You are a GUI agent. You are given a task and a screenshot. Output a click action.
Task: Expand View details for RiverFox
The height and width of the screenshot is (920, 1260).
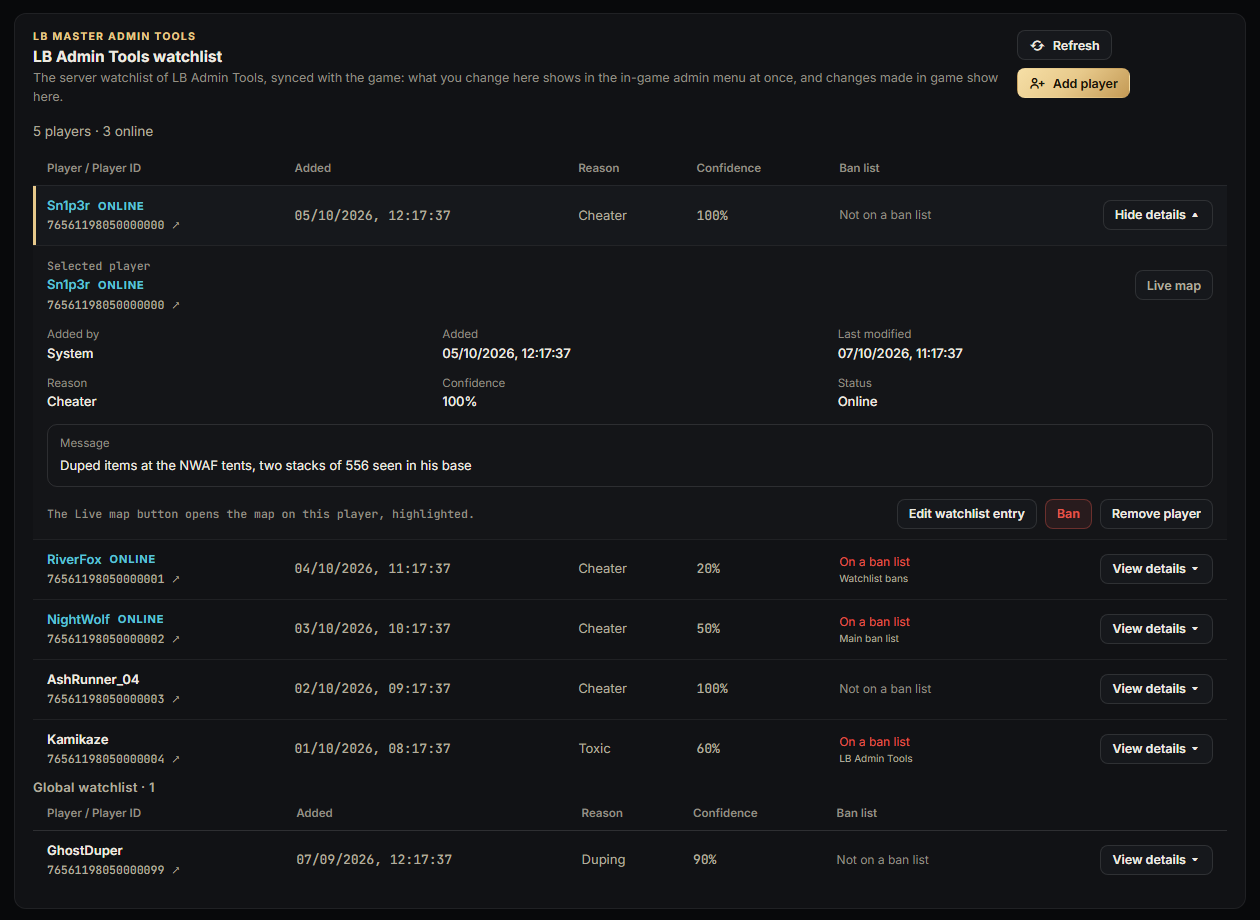click(x=1156, y=569)
